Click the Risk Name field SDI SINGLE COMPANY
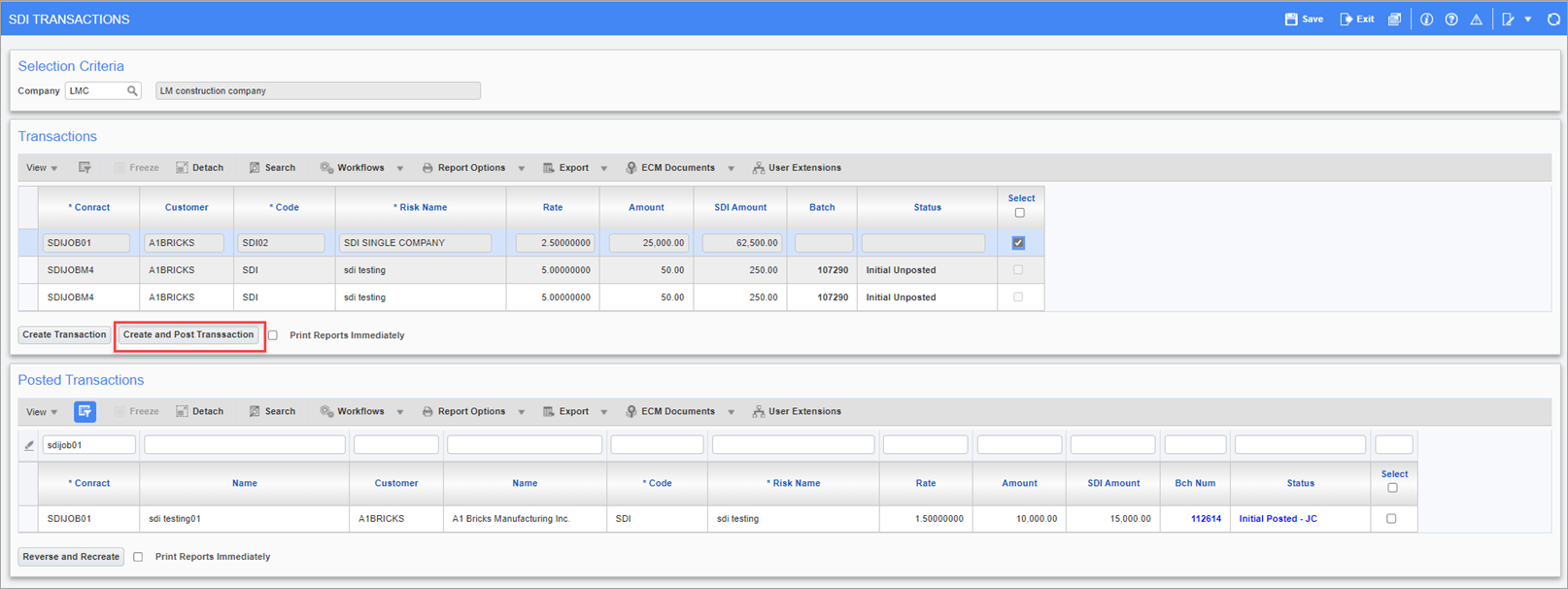Image resolution: width=1568 pixels, height=589 pixels. 415,243
